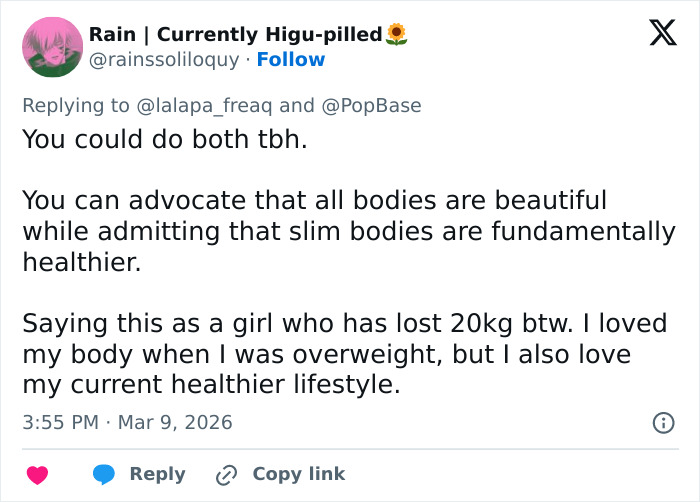Click the sunflower emoji in the display name
Viewport: 700px width, 502px height.
tap(397, 35)
